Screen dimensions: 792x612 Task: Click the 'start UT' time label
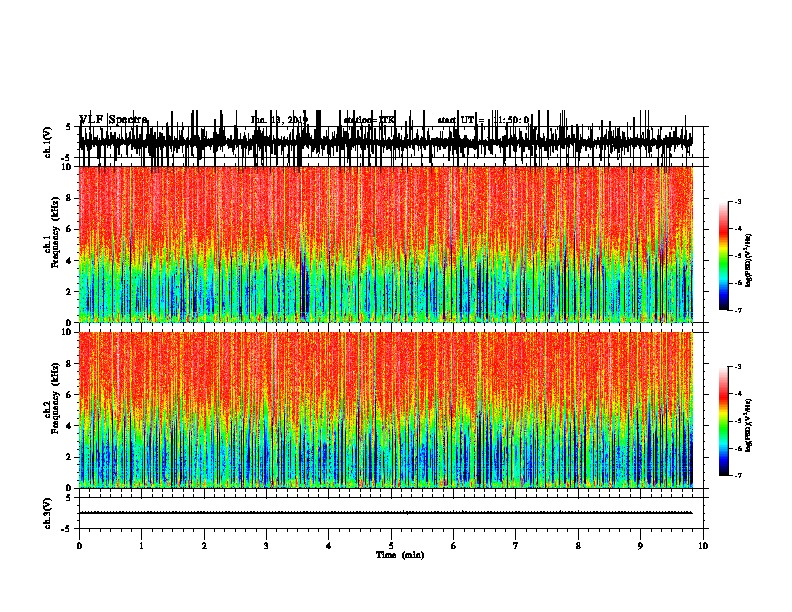455,120
